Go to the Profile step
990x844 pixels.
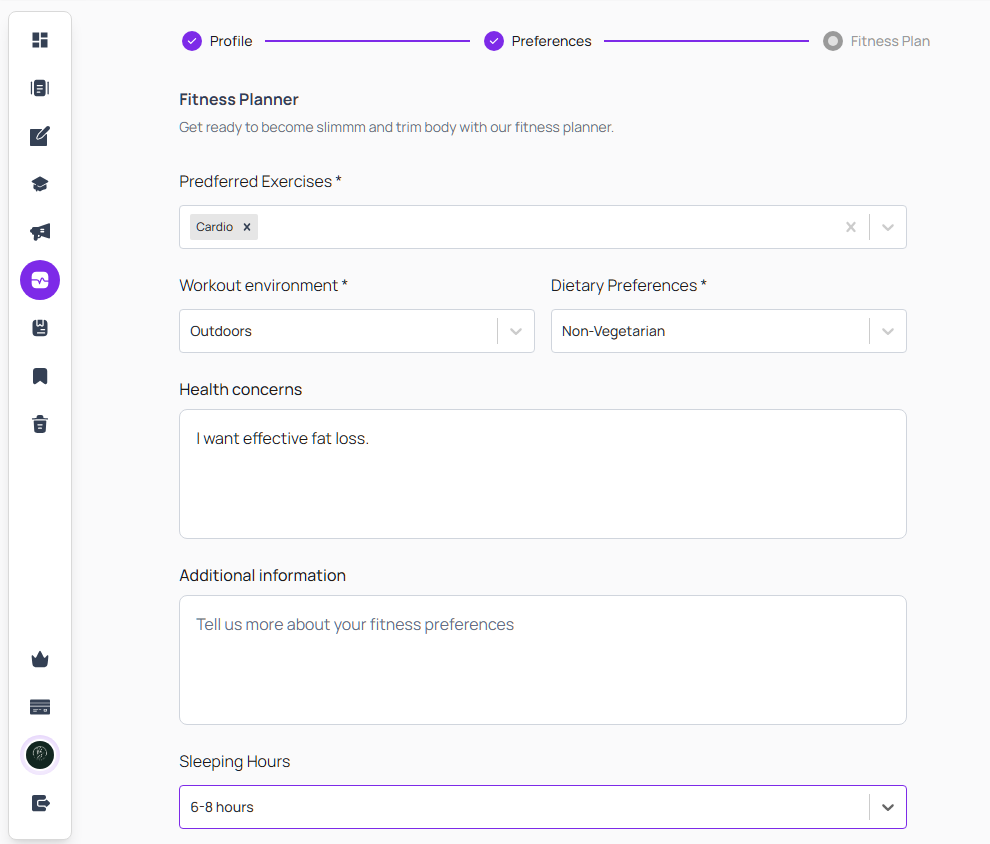click(x=217, y=41)
